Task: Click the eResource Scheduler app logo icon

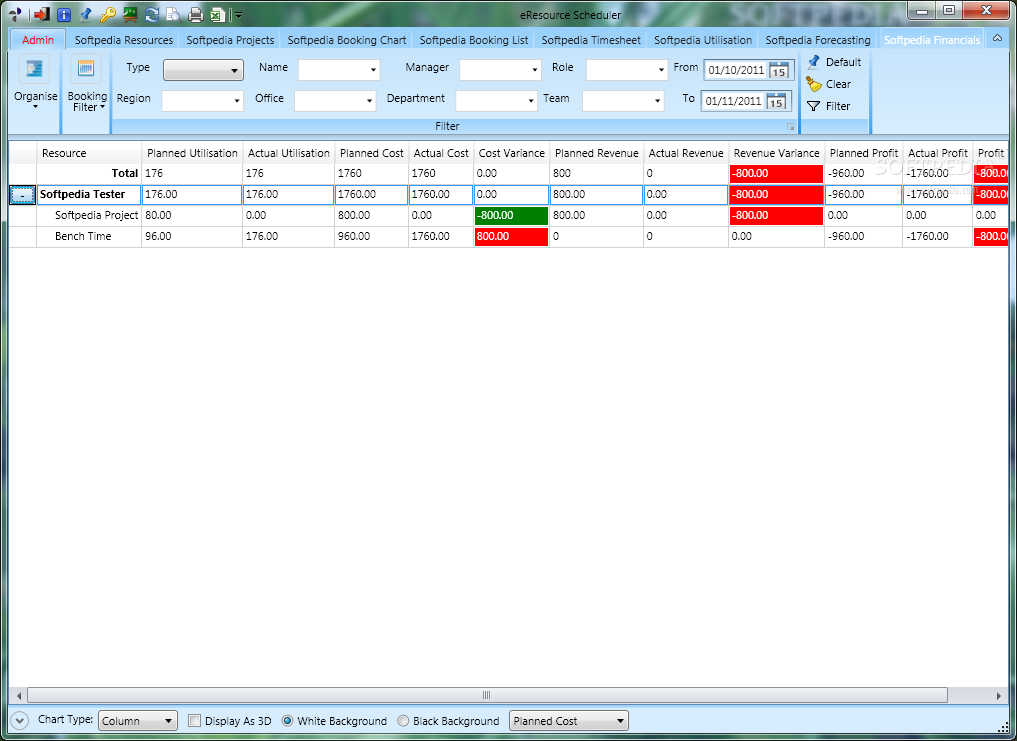Action: [x=15, y=14]
